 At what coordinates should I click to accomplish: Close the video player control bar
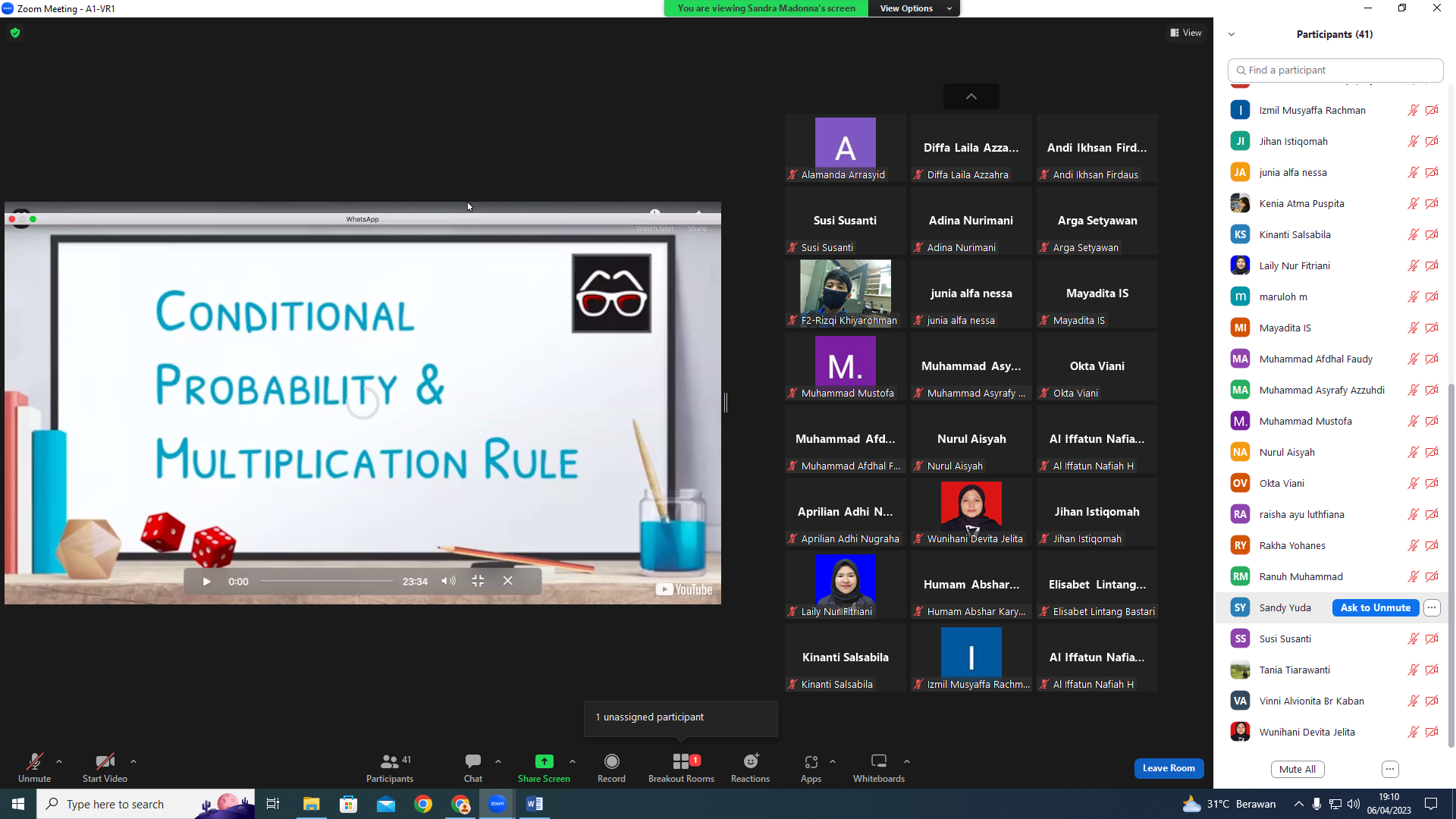508,581
